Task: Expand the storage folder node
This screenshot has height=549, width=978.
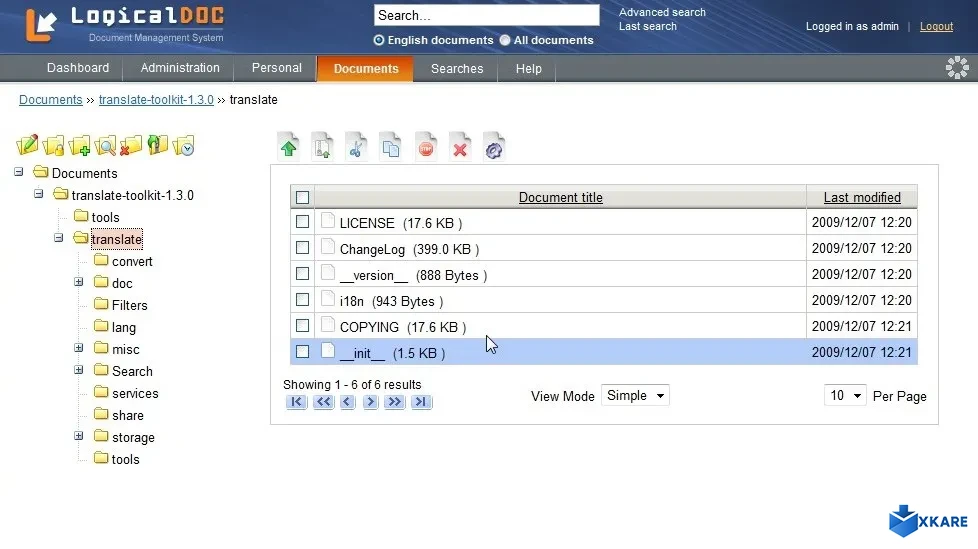Action: pyautogui.click(x=79, y=436)
